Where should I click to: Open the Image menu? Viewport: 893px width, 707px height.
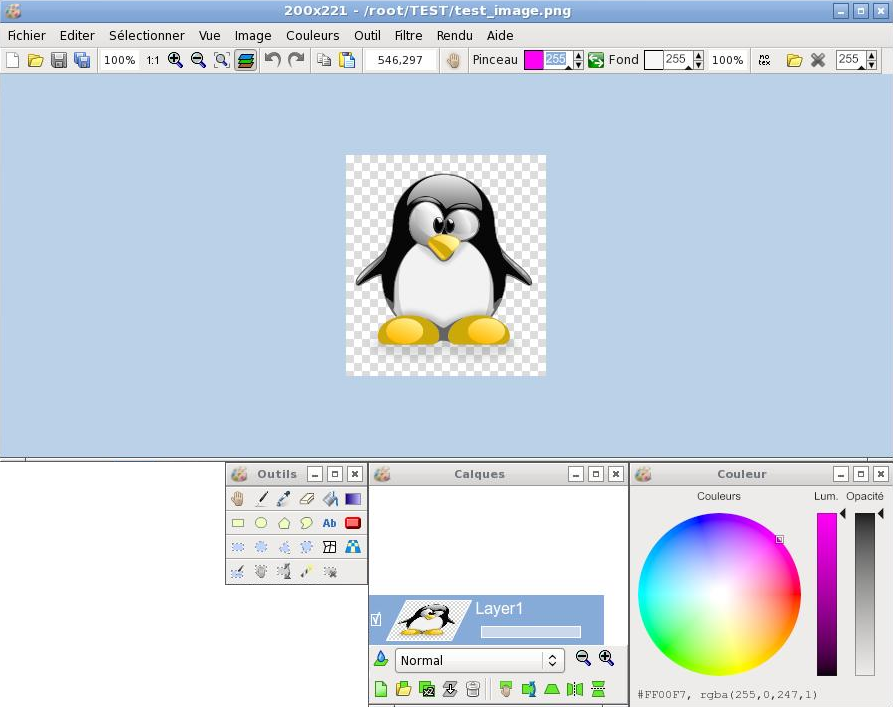pyautogui.click(x=253, y=35)
